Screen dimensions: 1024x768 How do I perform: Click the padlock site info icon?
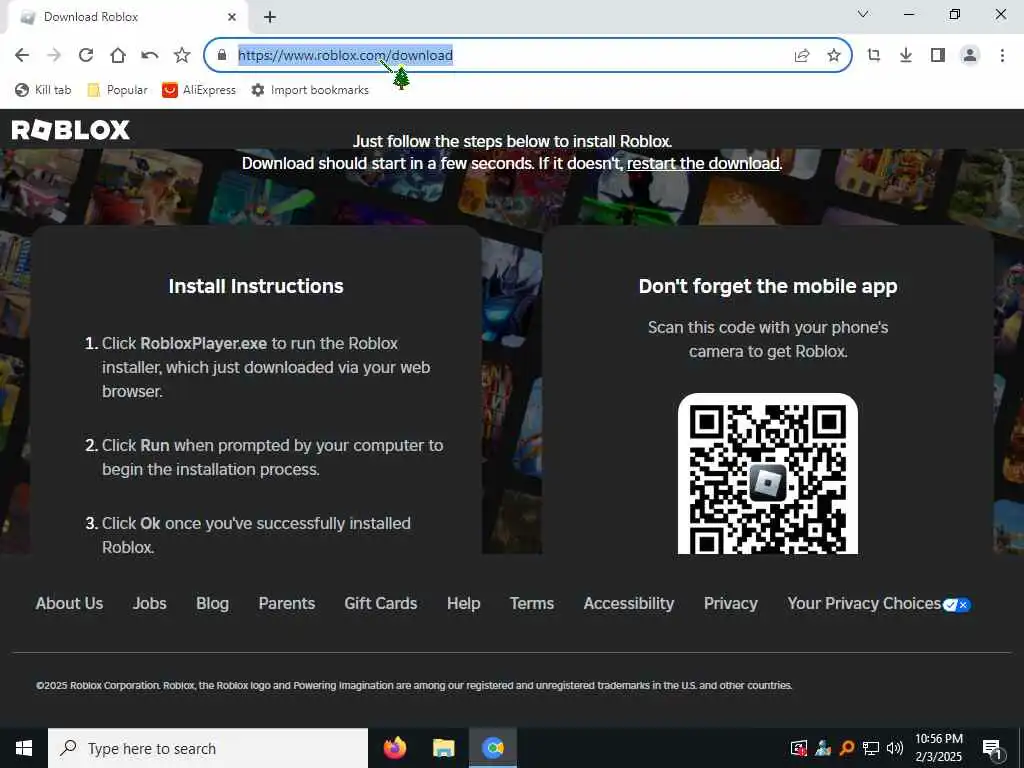222,56
